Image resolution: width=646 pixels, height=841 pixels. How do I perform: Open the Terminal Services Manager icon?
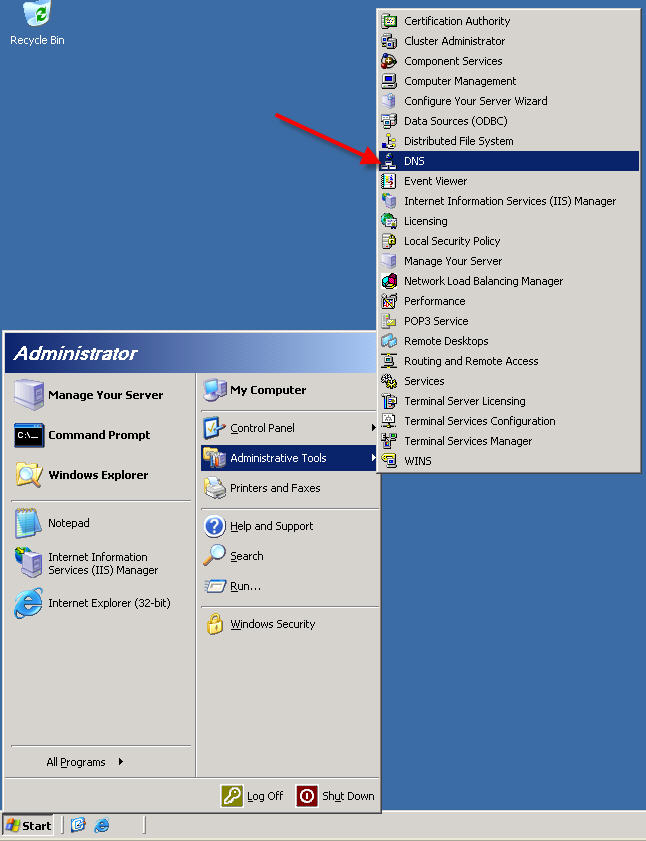(389, 441)
